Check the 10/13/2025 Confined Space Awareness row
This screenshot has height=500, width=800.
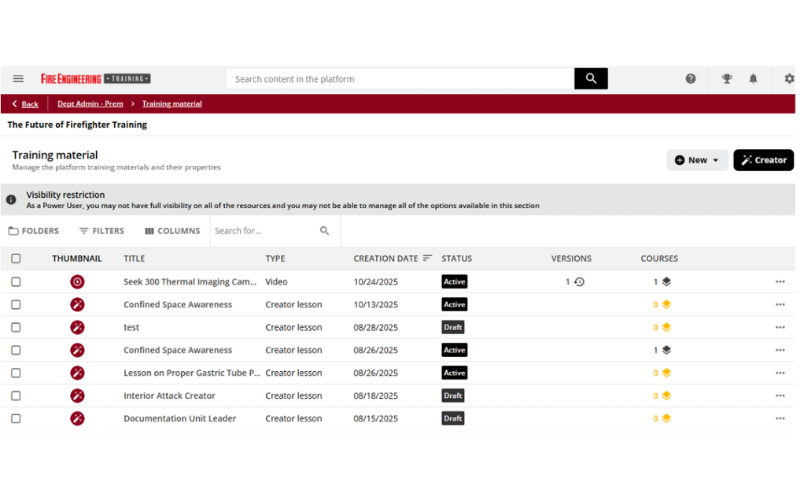[16, 305]
